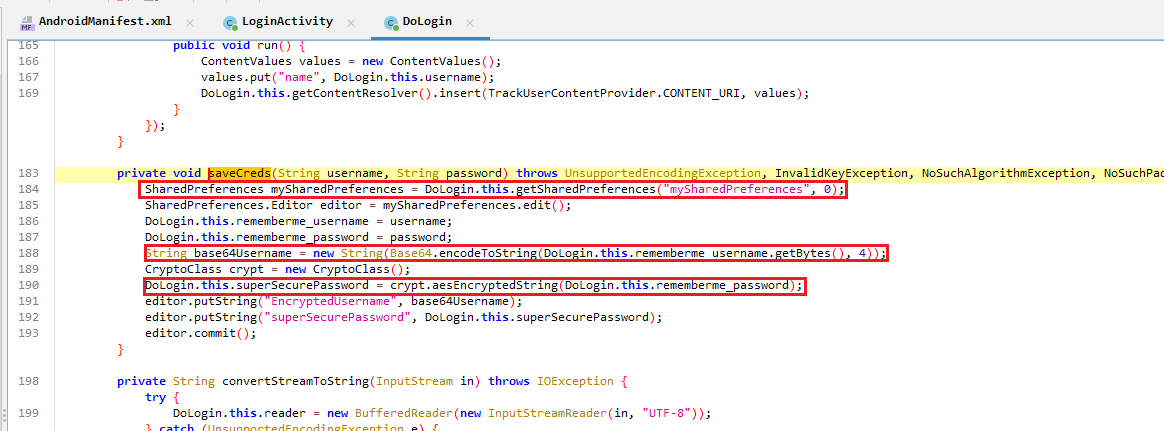Click public void run() declaration
Viewport: 1164px width, 431px height.
pyautogui.click(x=239, y=45)
